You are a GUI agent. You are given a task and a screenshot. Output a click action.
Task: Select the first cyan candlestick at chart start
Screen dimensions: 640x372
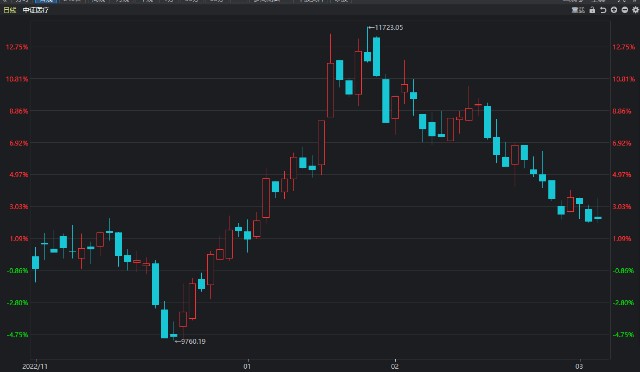pos(36,263)
